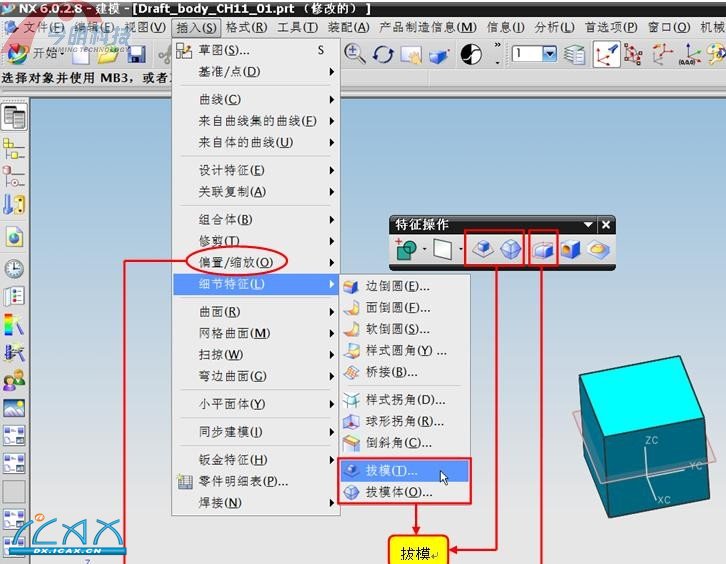
Task: Select 面倒圆(F)... face blend command
Action: tap(405, 307)
